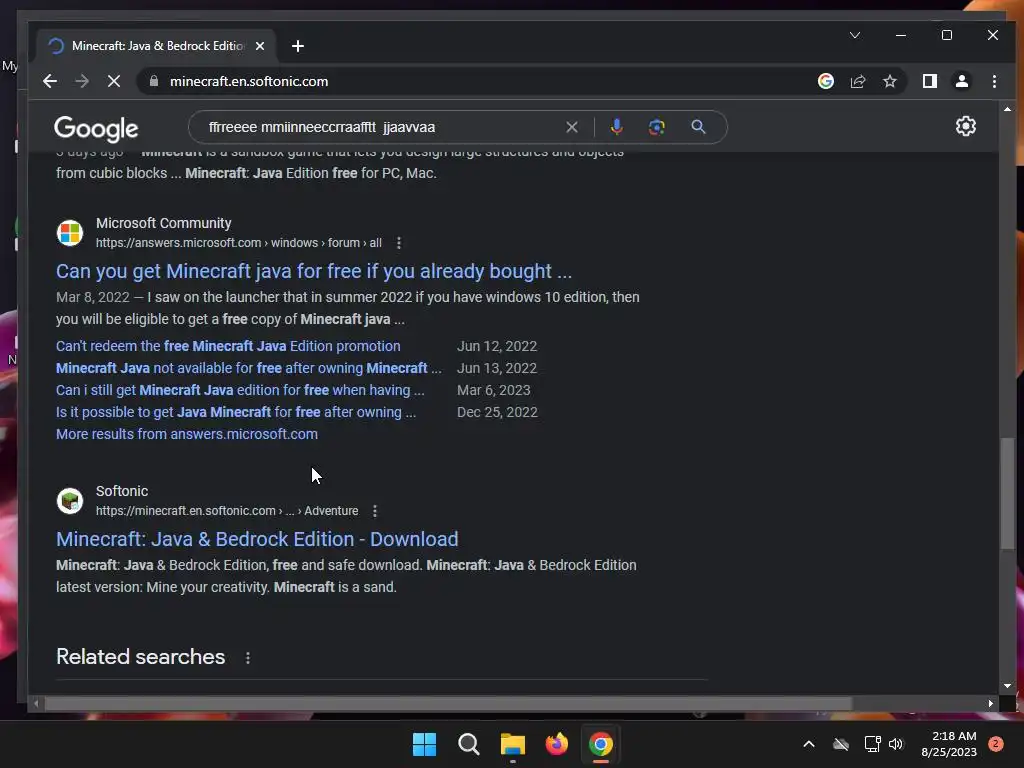Click the 'Related searches' heading
Viewport: 1024px width, 768px height.
[x=140, y=656]
